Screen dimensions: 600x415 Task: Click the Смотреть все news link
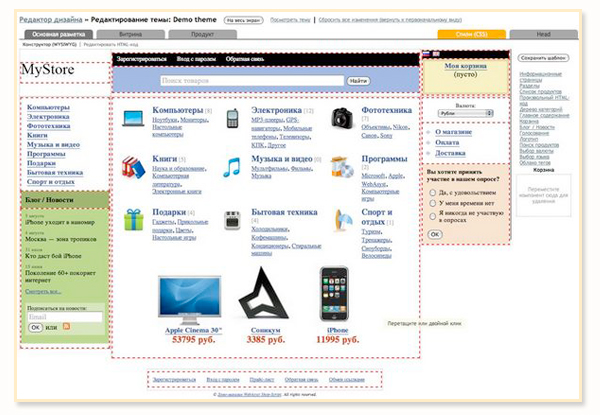(43, 291)
